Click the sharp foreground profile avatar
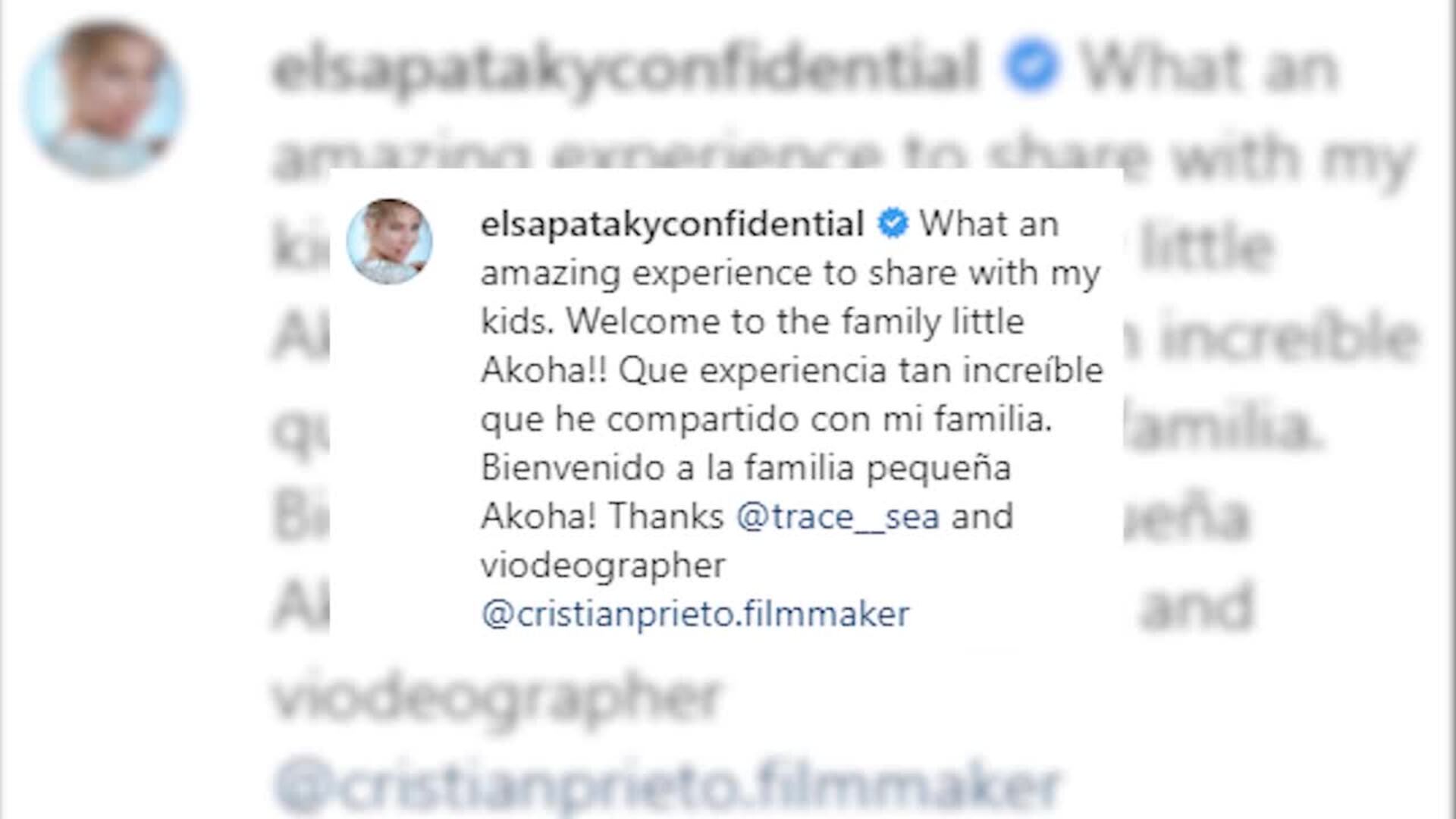 389,241
